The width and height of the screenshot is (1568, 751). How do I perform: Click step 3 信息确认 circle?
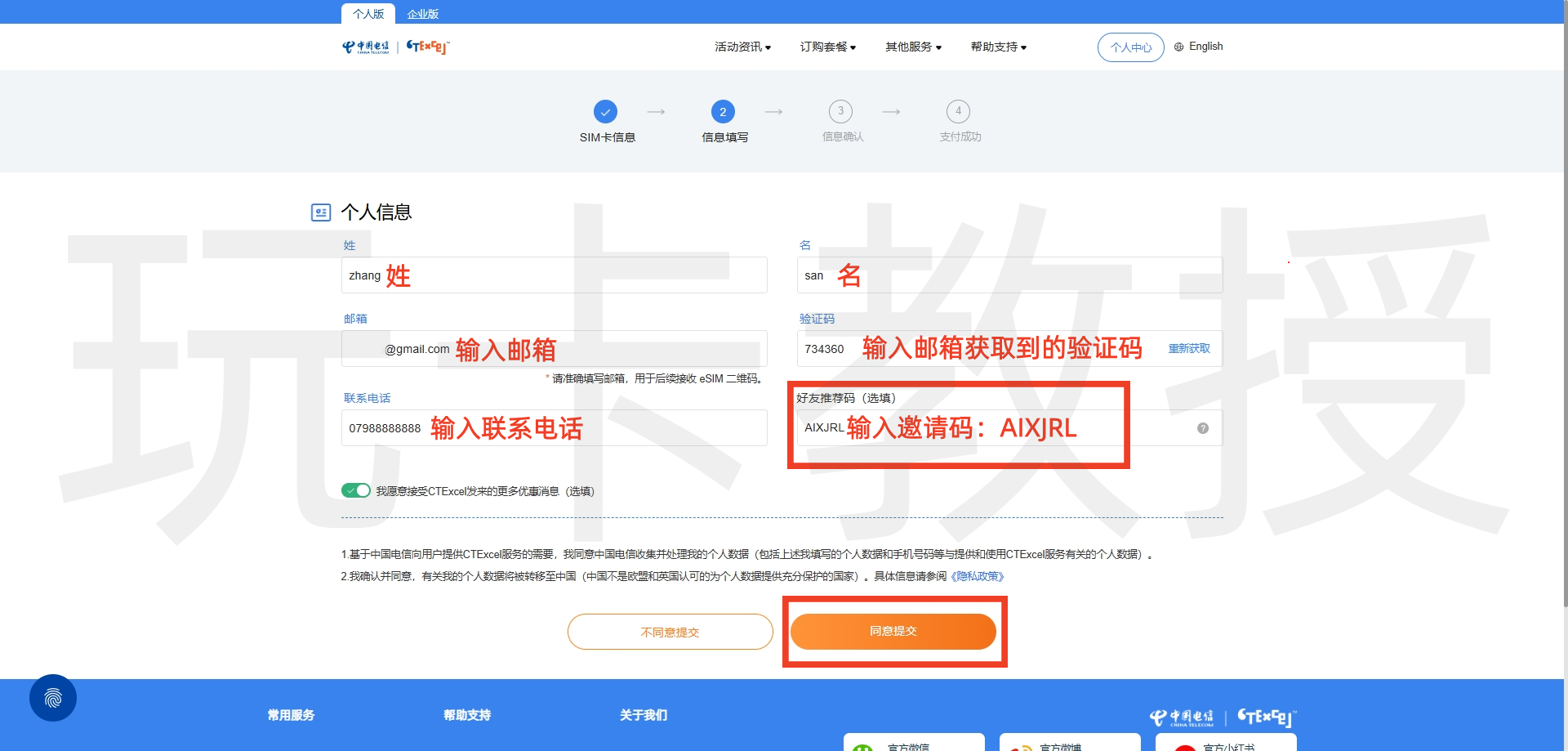(840, 111)
